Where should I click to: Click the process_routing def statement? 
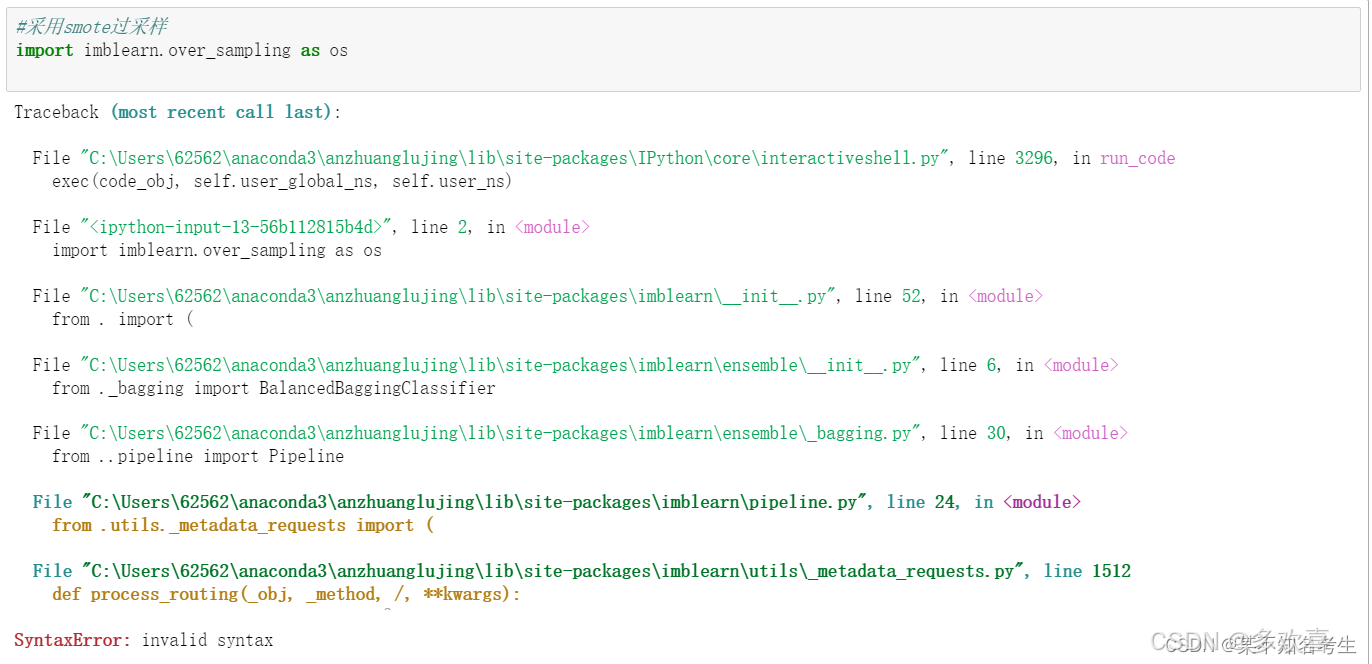(285, 593)
